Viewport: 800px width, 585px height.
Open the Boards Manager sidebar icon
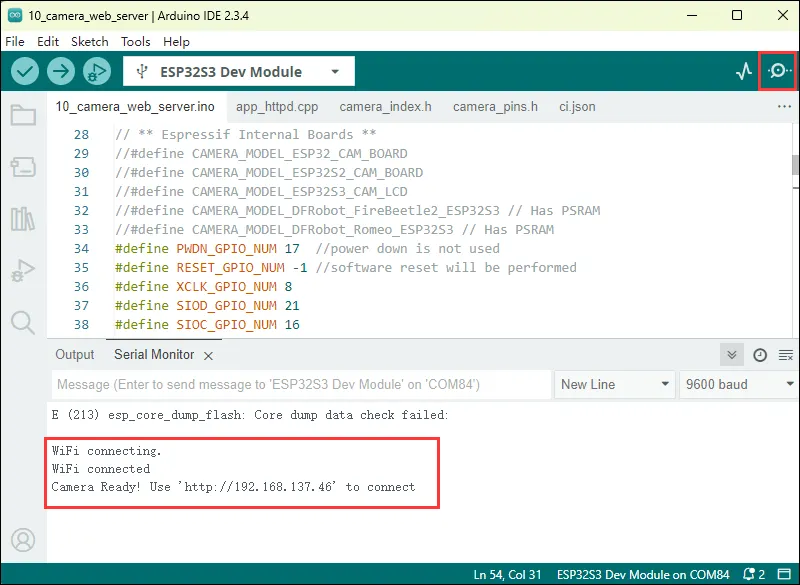coord(22,167)
